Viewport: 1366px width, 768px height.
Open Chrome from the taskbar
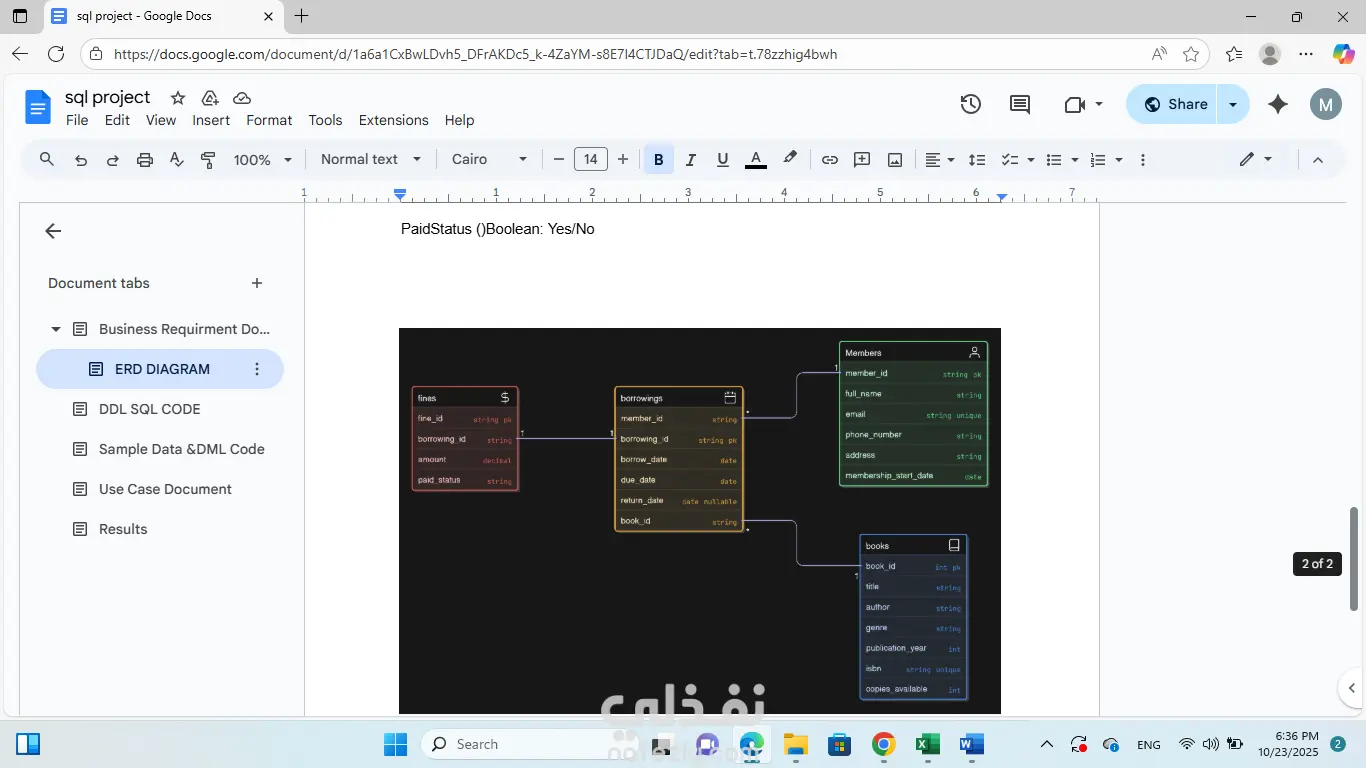click(883, 744)
